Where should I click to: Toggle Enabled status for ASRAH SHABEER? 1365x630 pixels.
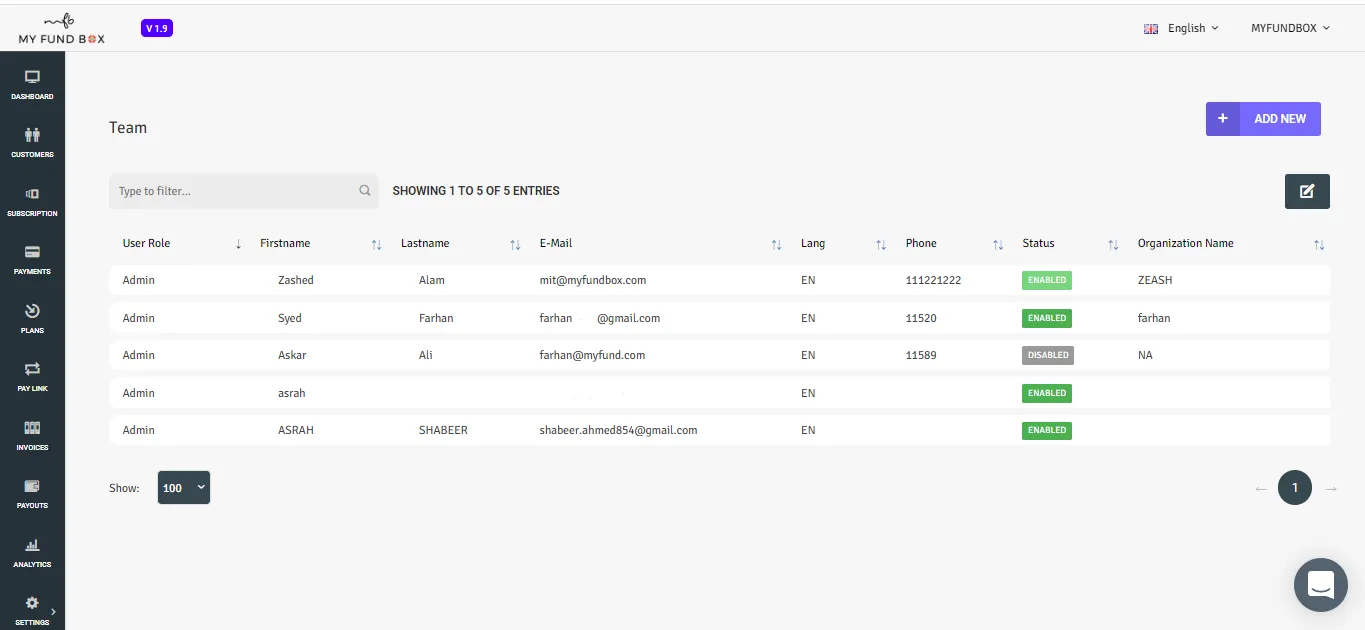[1047, 430]
